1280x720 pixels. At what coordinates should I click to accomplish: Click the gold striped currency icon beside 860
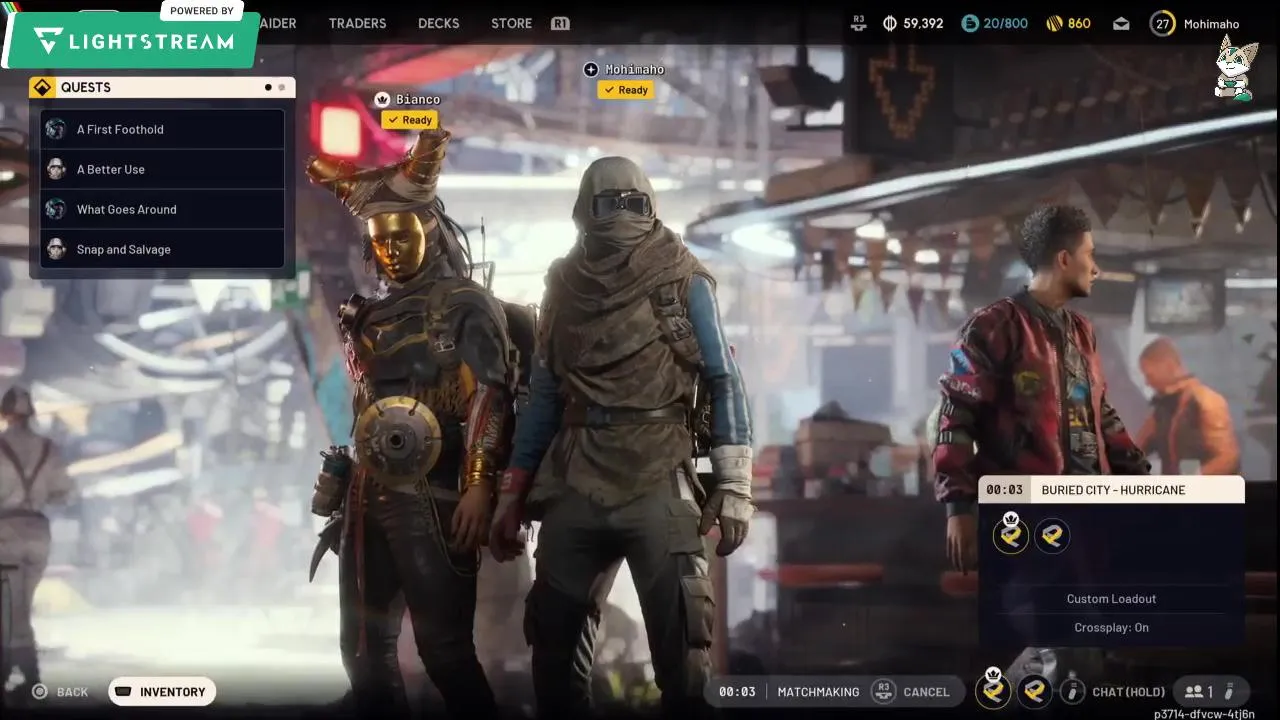[1054, 23]
